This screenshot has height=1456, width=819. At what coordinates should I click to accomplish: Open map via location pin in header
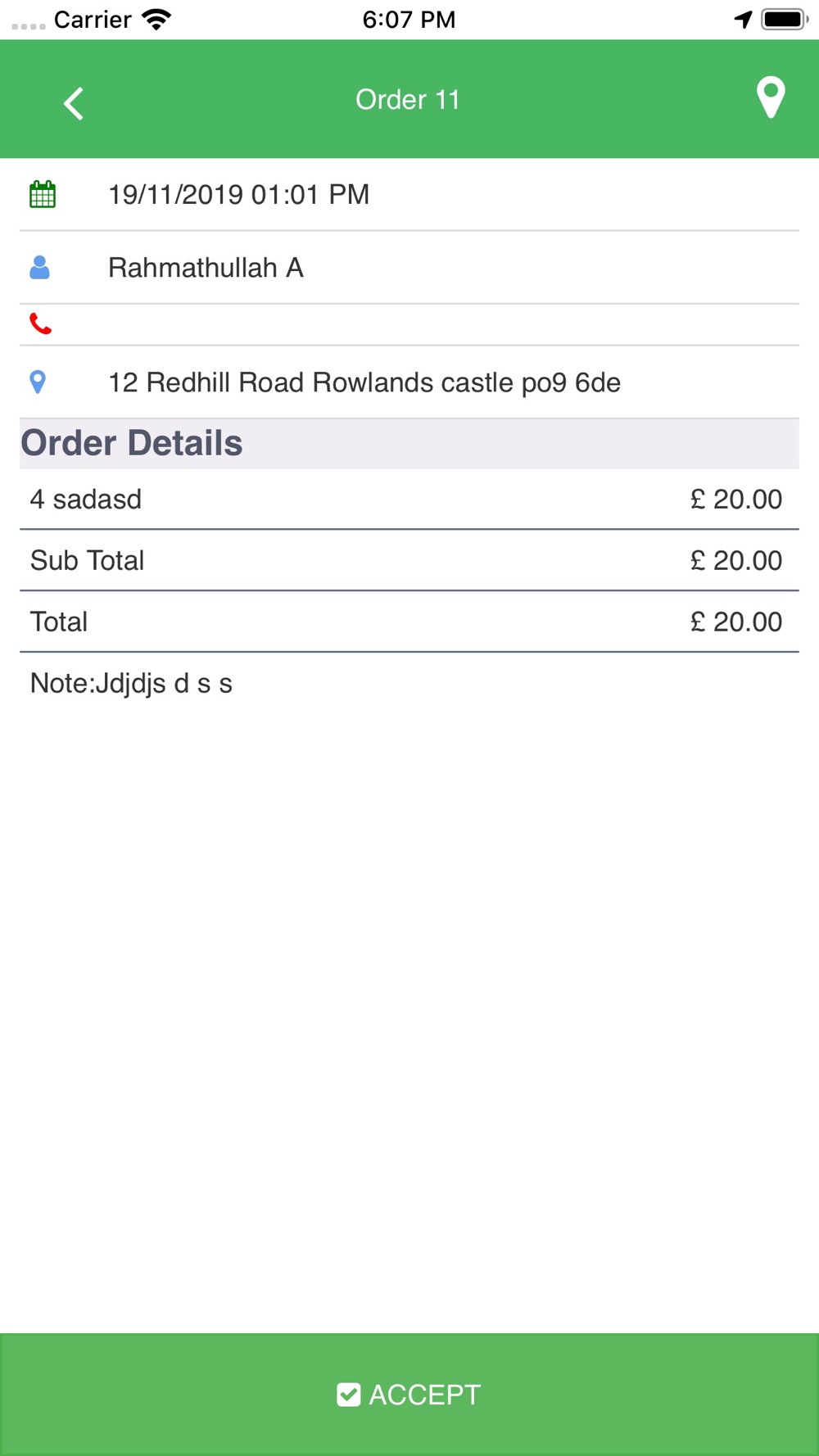point(771,97)
